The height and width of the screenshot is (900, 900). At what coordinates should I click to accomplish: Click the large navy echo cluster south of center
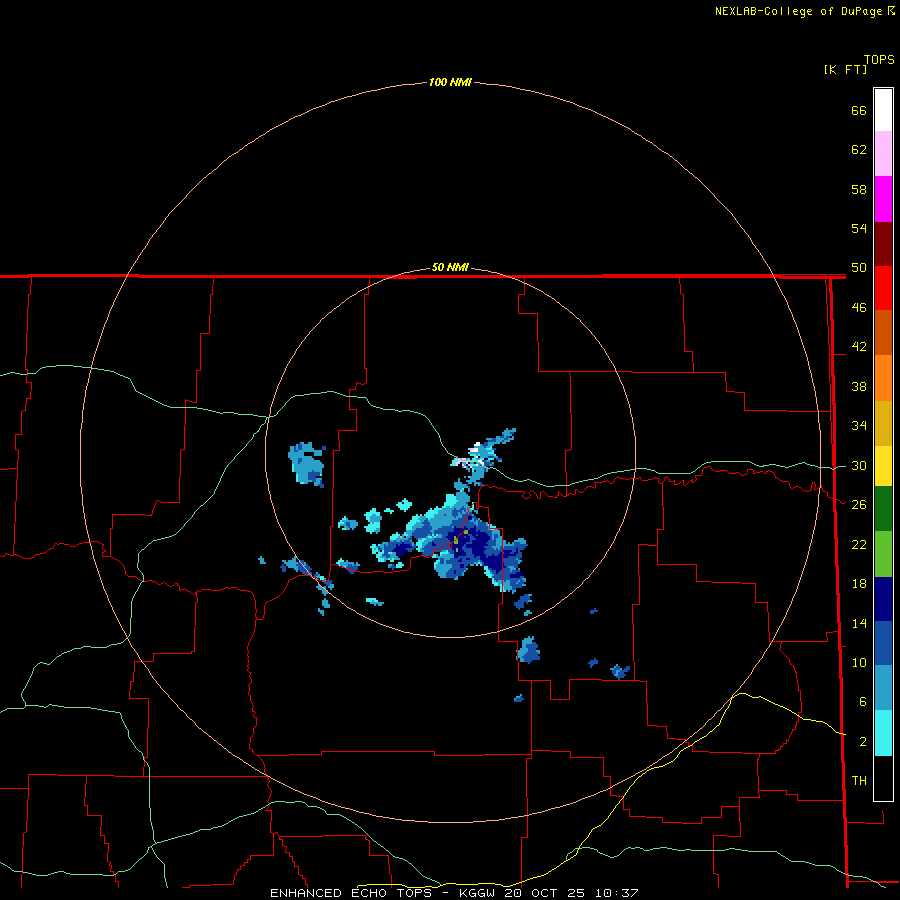482,548
